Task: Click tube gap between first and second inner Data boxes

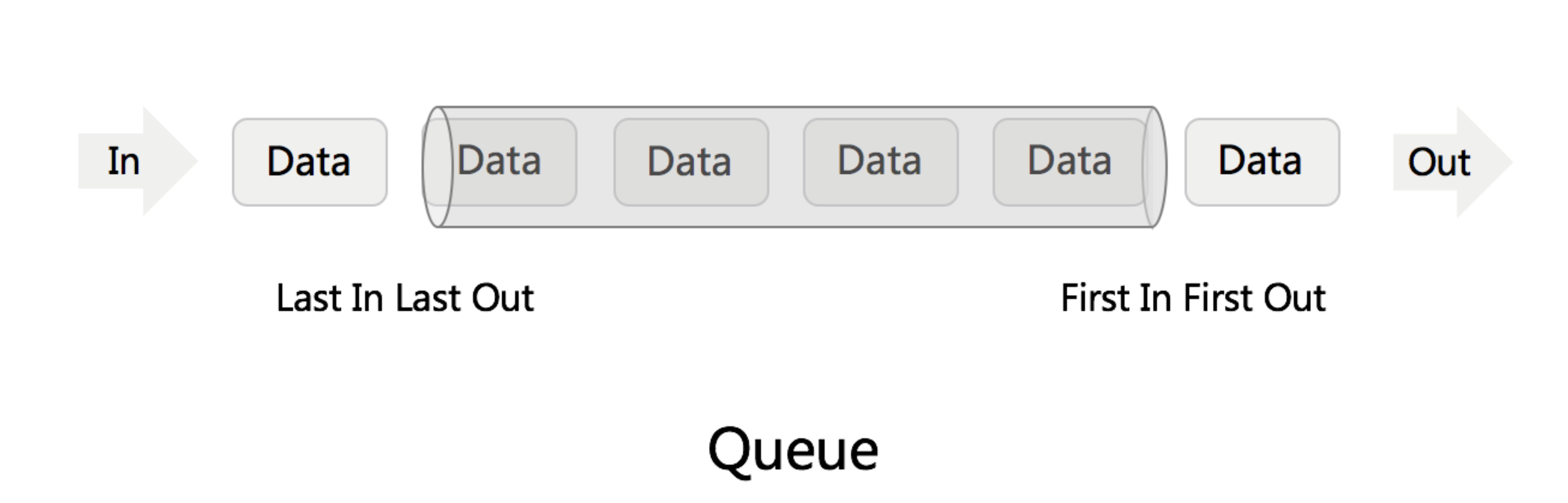Action: (595, 162)
